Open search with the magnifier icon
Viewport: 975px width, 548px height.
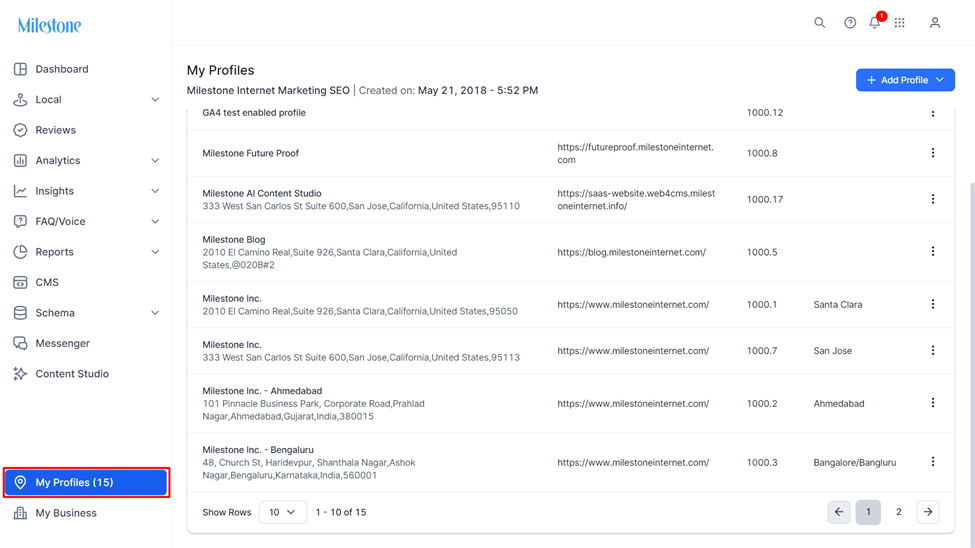pos(820,23)
